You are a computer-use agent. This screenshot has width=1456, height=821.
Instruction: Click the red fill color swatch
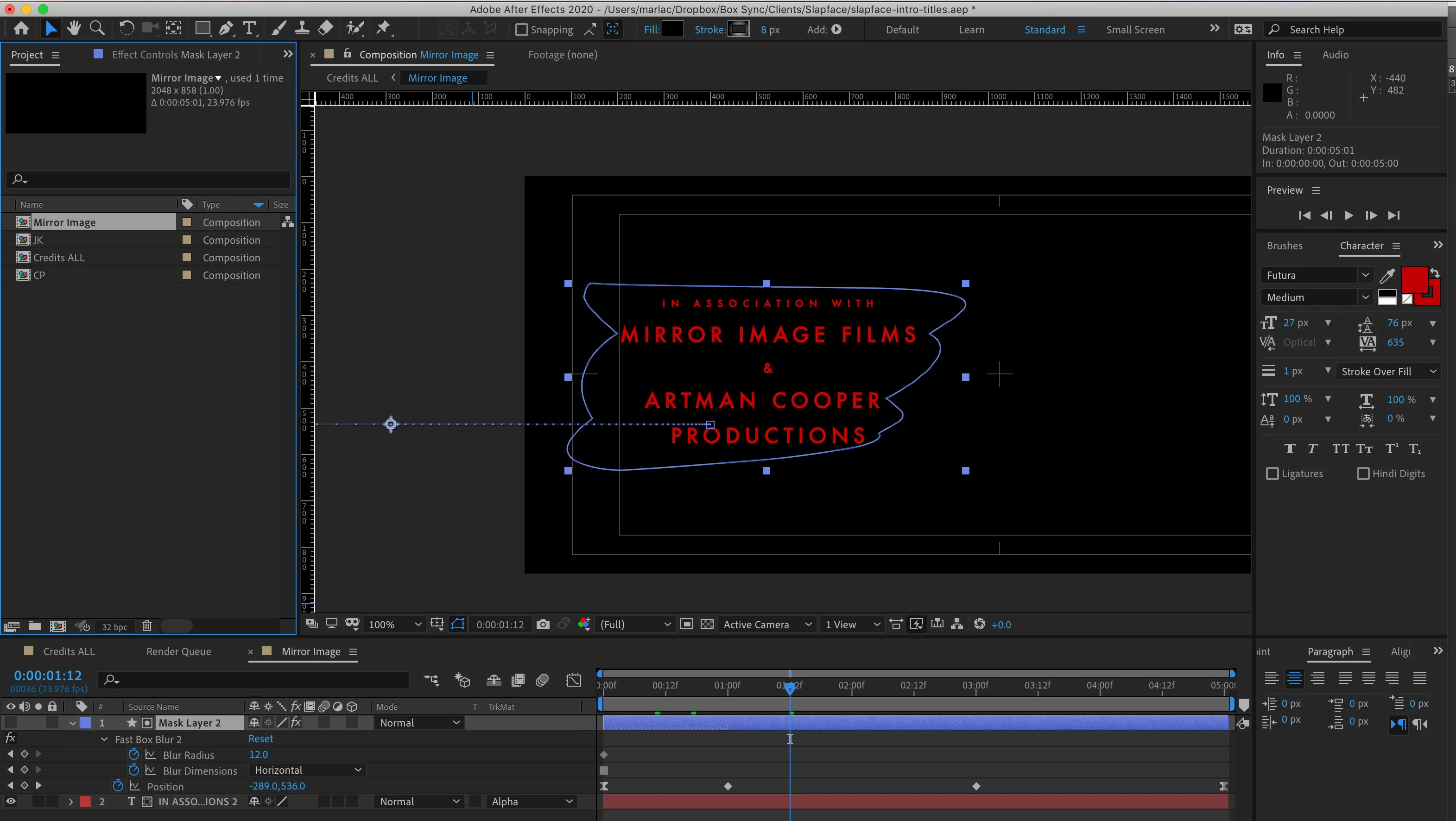(x=1414, y=280)
